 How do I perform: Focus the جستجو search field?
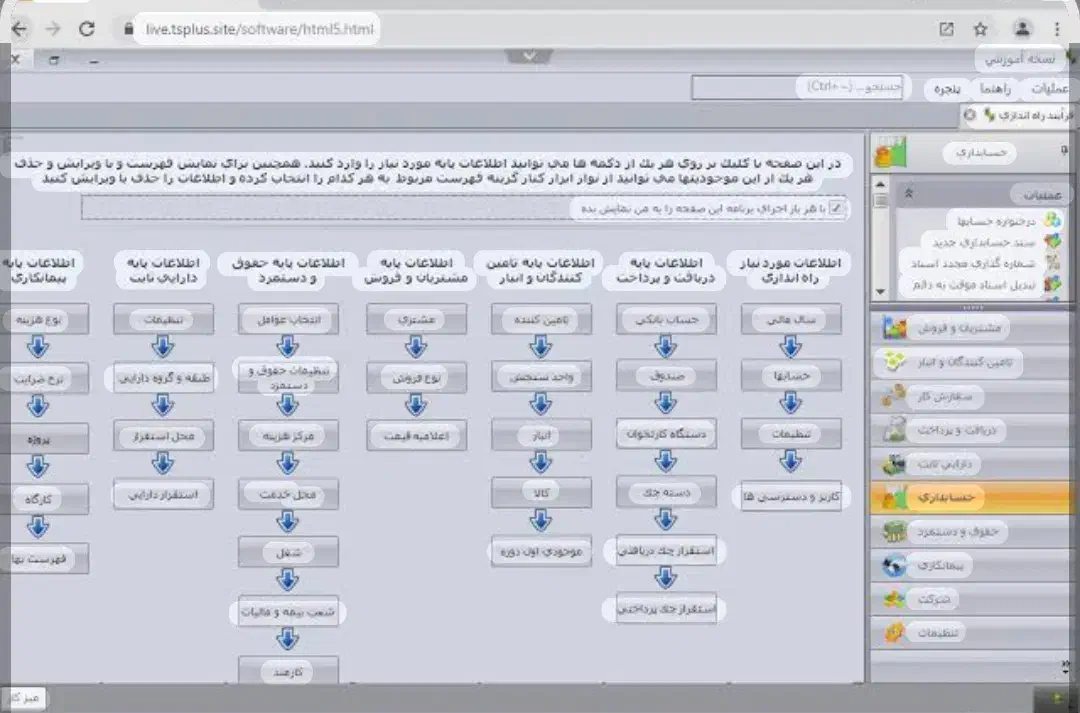coord(797,87)
